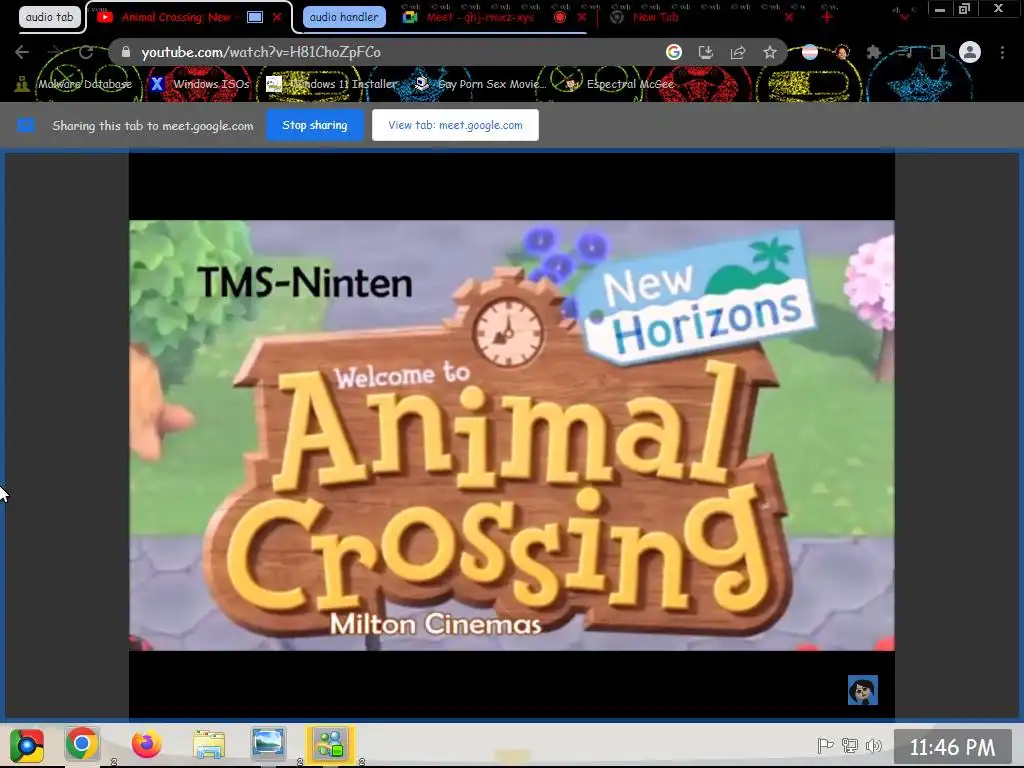
Task: Close the Google Meet tab
Action: pyautogui.click(x=582, y=17)
